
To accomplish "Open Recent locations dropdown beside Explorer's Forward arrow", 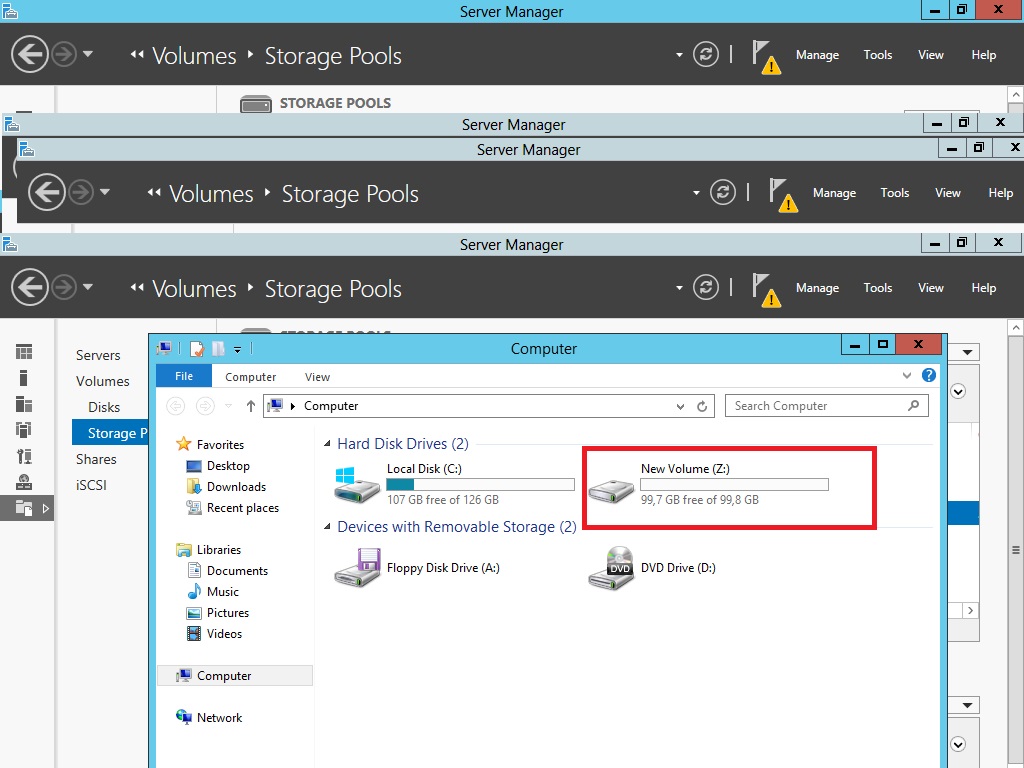I will tap(229, 406).
